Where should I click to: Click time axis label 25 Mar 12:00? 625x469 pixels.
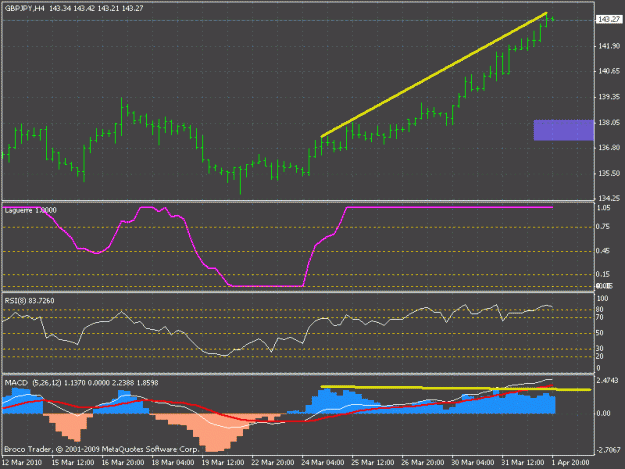(373, 463)
